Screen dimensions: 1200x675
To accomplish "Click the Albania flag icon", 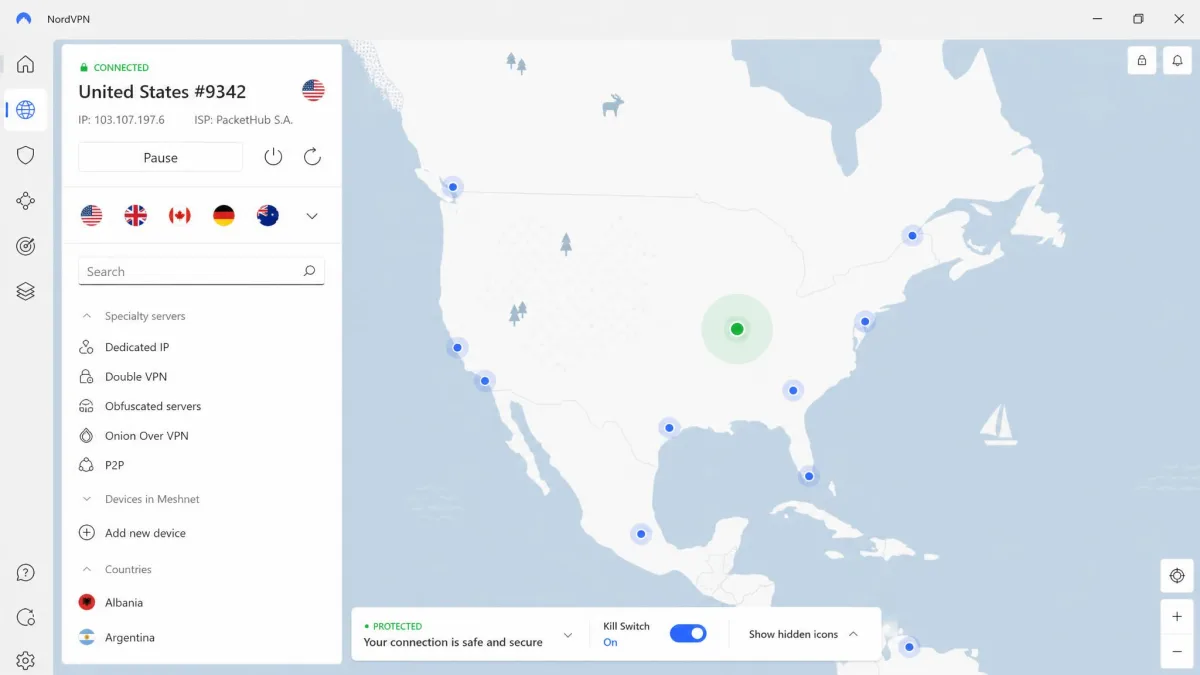I will (86, 602).
